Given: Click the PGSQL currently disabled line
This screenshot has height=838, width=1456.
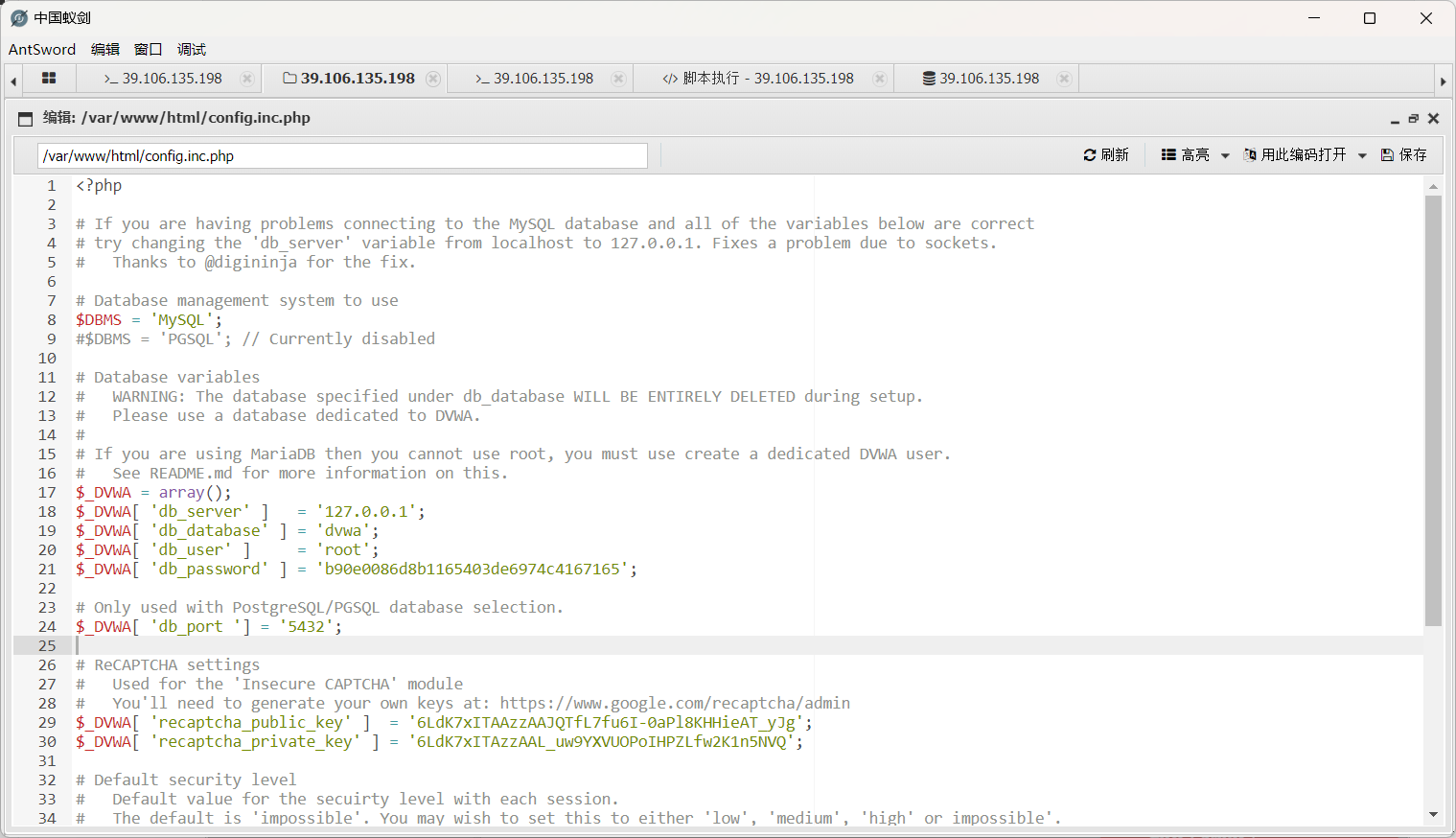Looking at the screenshot, I should (x=255, y=338).
